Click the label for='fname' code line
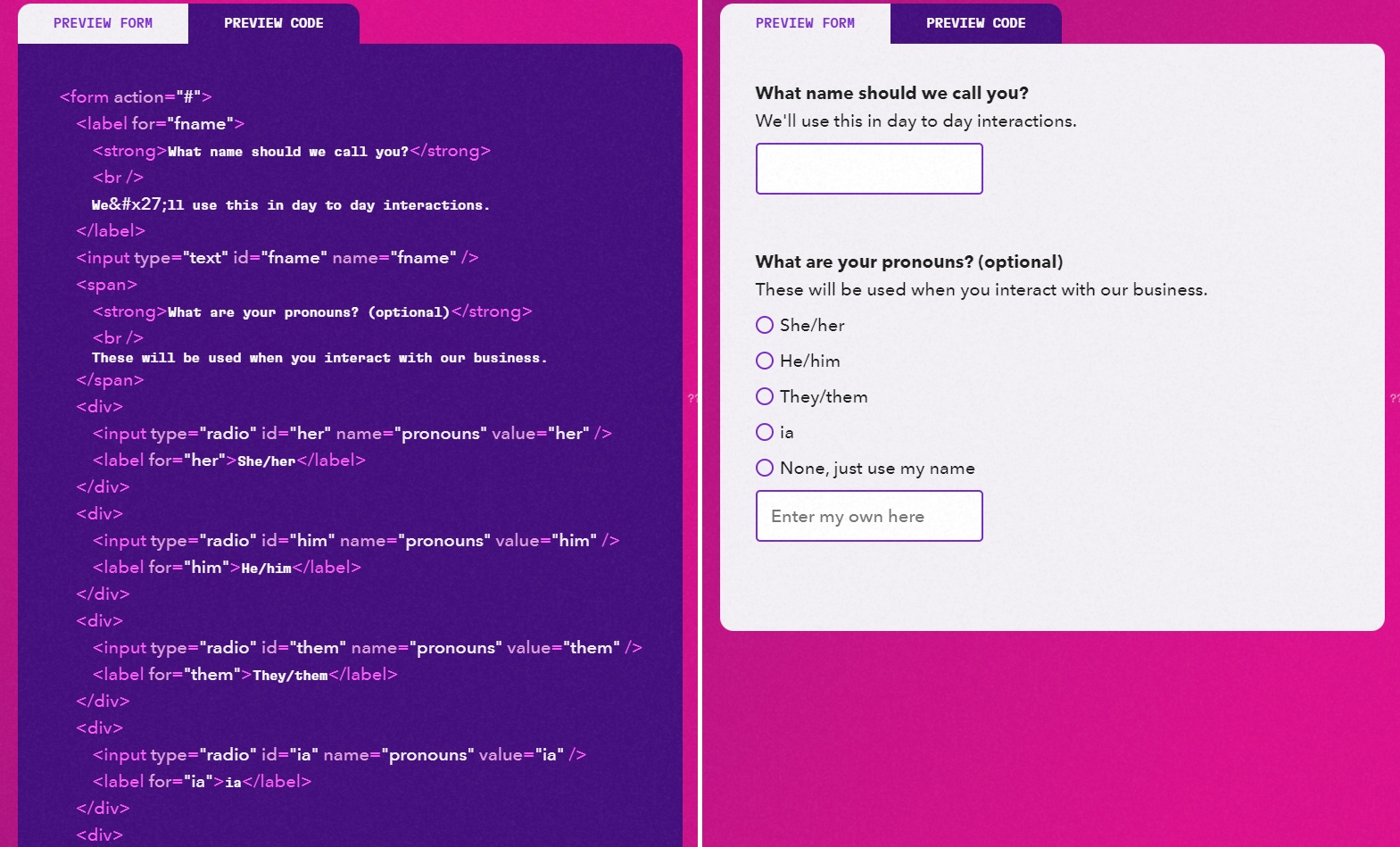 click(160, 124)
